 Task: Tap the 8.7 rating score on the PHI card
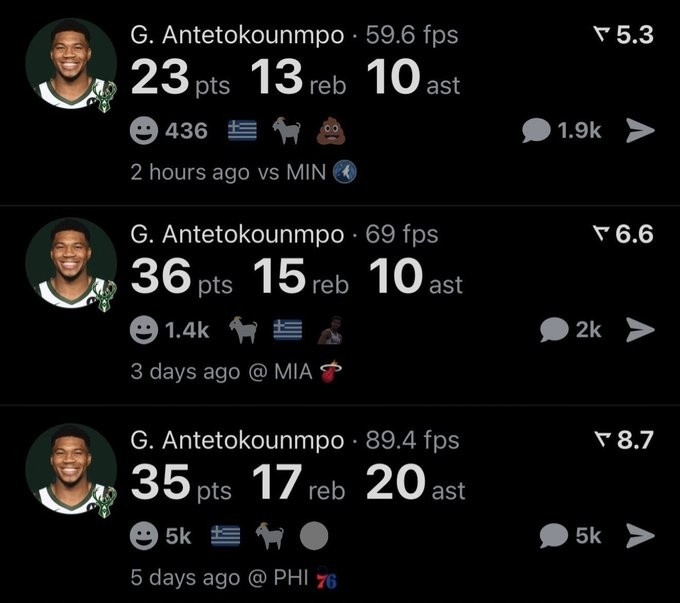click(624, 440)
